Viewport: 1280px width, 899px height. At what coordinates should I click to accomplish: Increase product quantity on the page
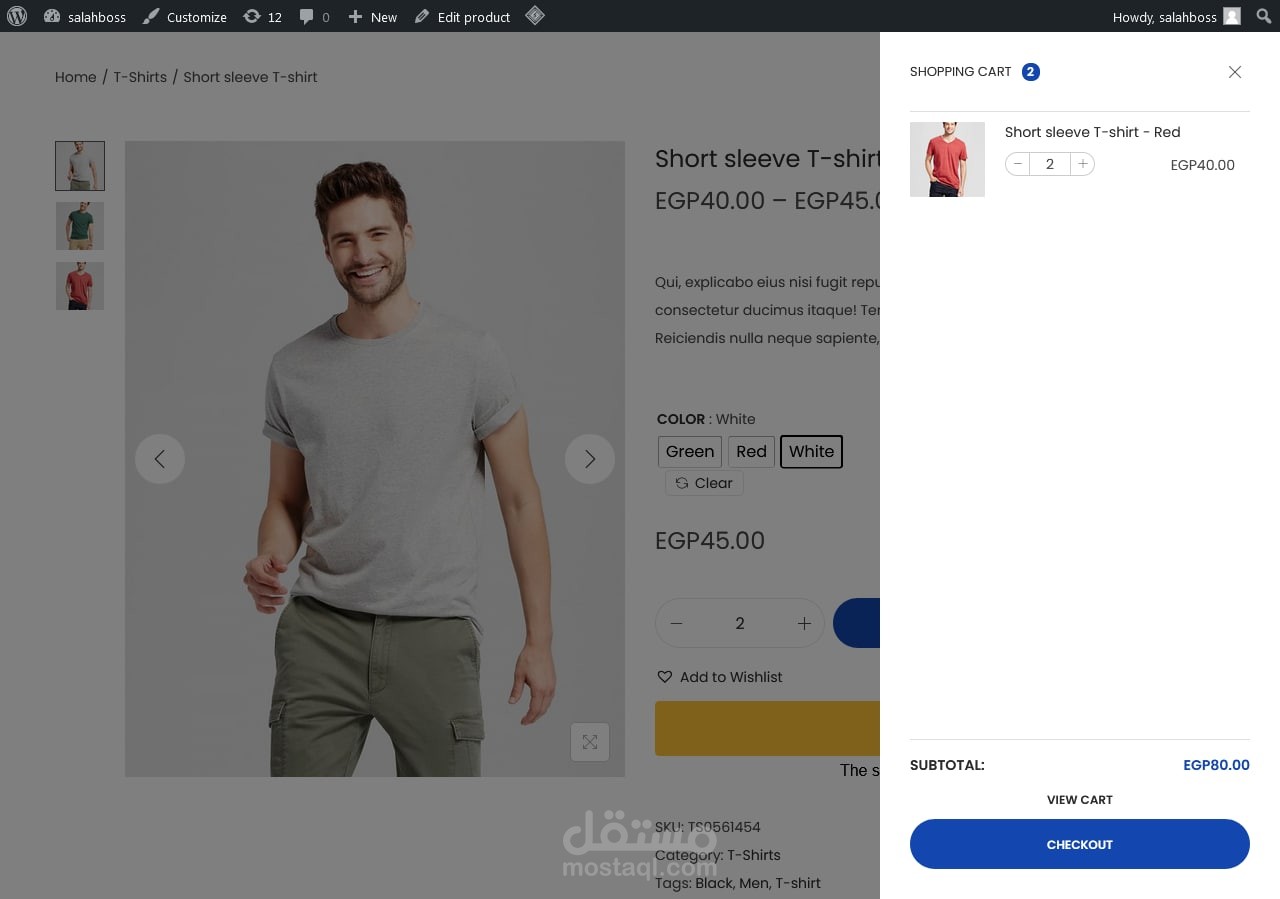click(804, 624)
